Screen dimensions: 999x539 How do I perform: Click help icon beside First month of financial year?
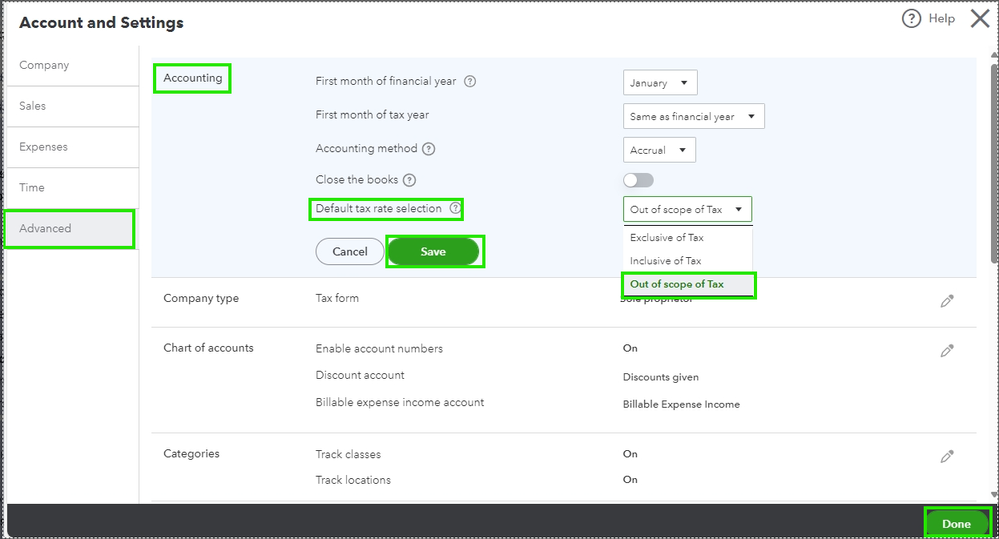pyautogui.click(x=470, y=82)
